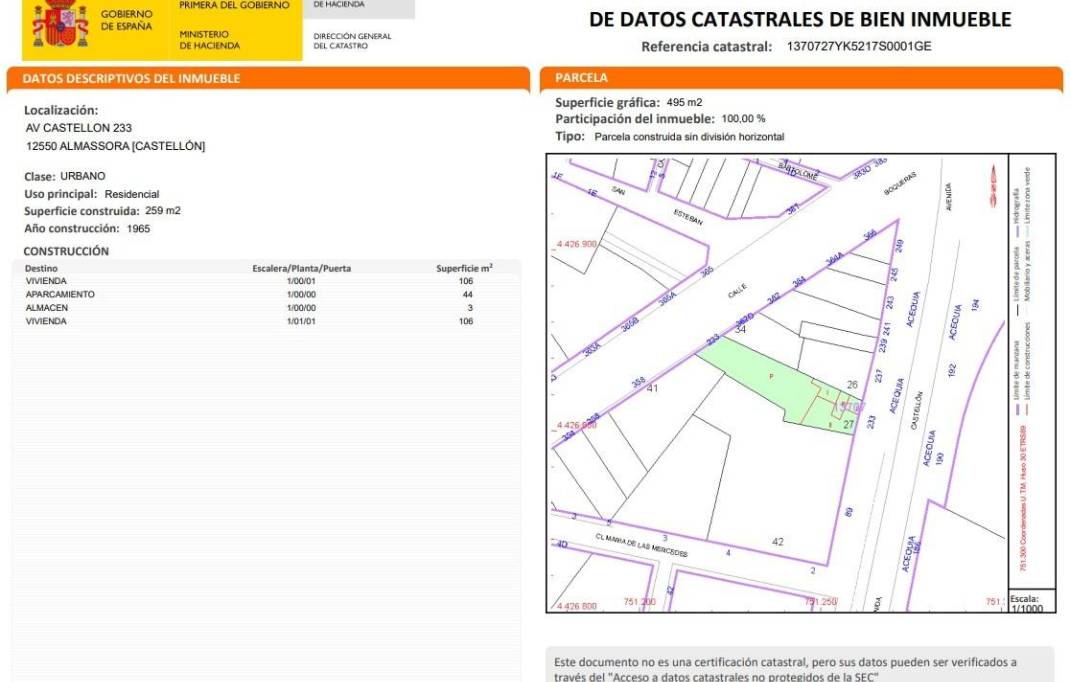Click the Ministerio de Hacienda yellow label
The height and width of the screenshot is (682, 1070).
pos(210,40)
